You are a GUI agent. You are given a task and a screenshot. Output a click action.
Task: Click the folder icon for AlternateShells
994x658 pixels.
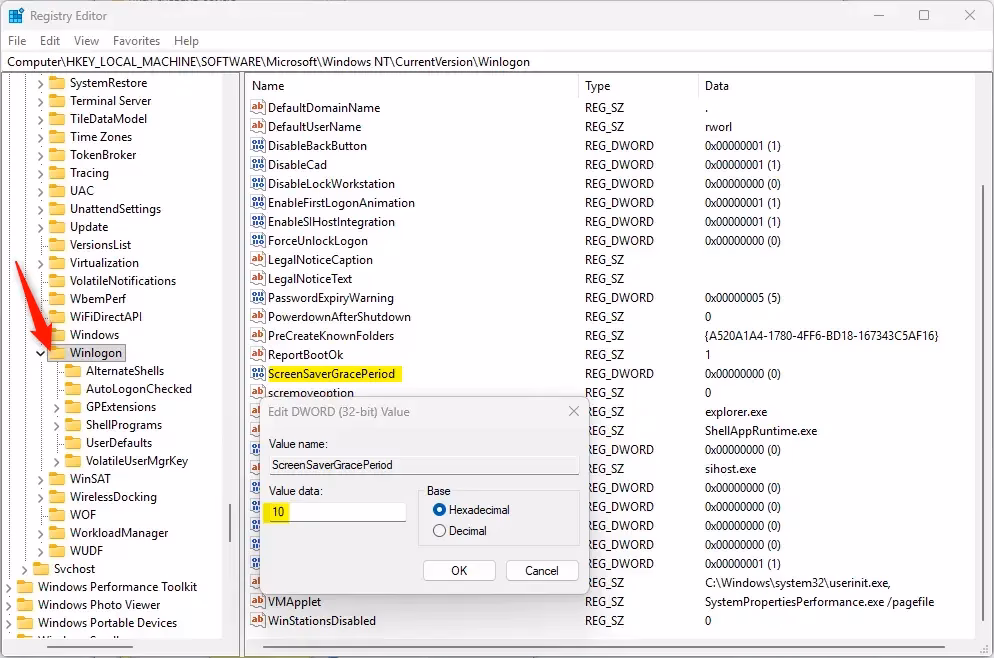[73, 371]
